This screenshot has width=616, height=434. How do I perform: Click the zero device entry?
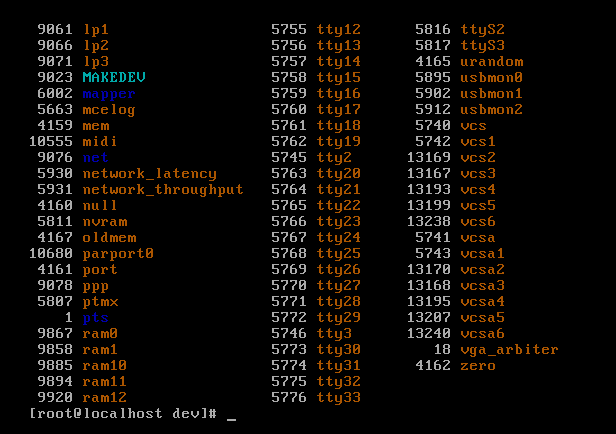[478, 366]
